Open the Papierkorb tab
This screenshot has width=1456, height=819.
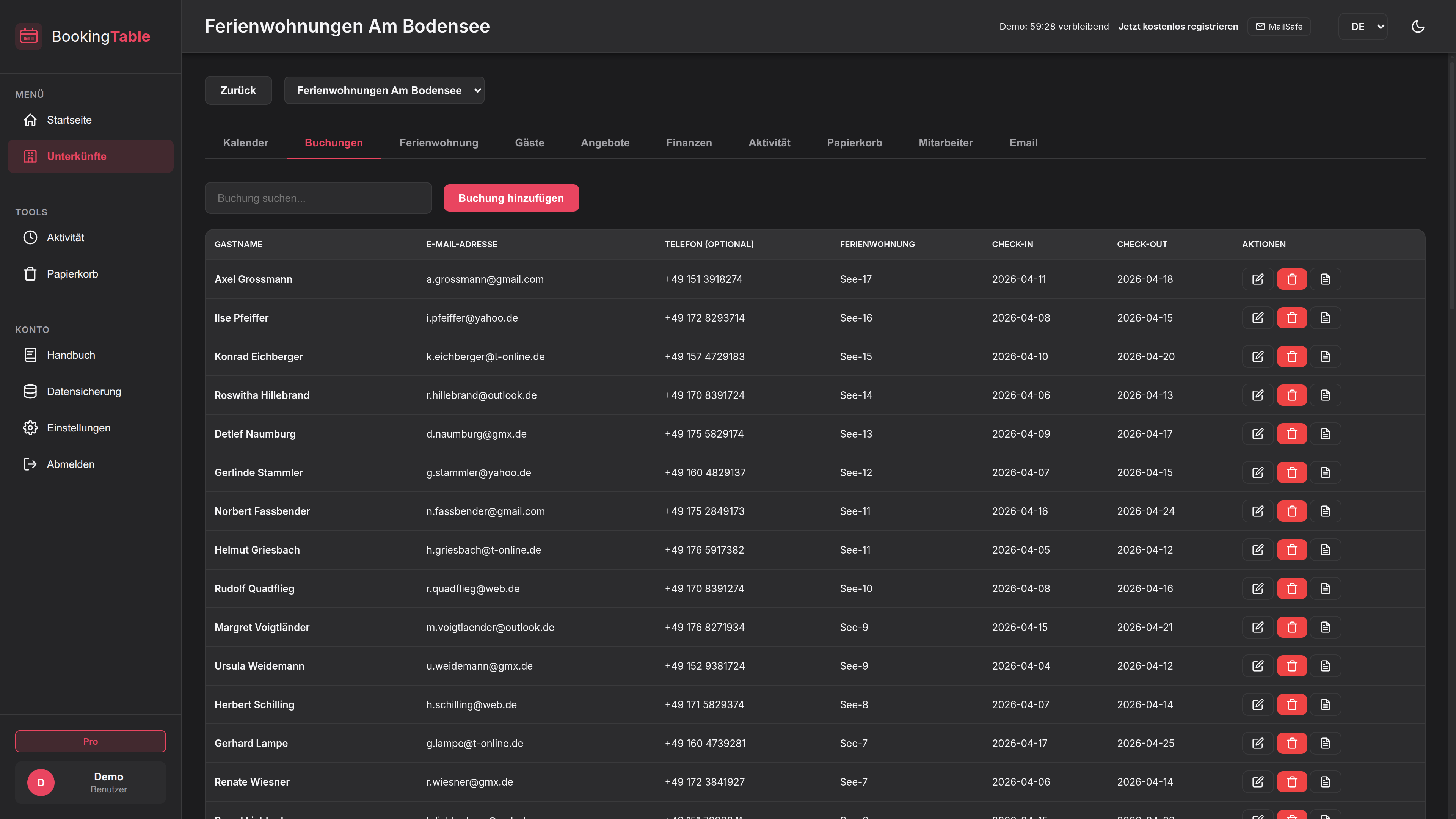(x=854, y=143)
